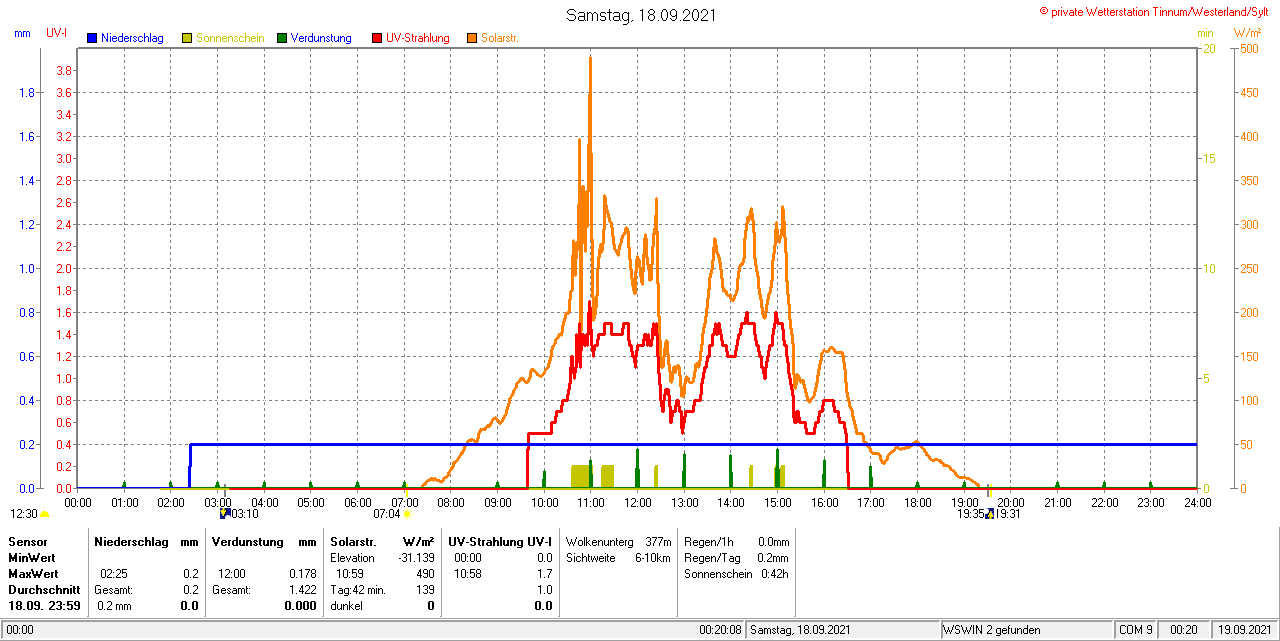The height and width of the screenshot is (641, 1280).
Task: Click the orange 'W/m²' axis unit label
Action: 1247,33
